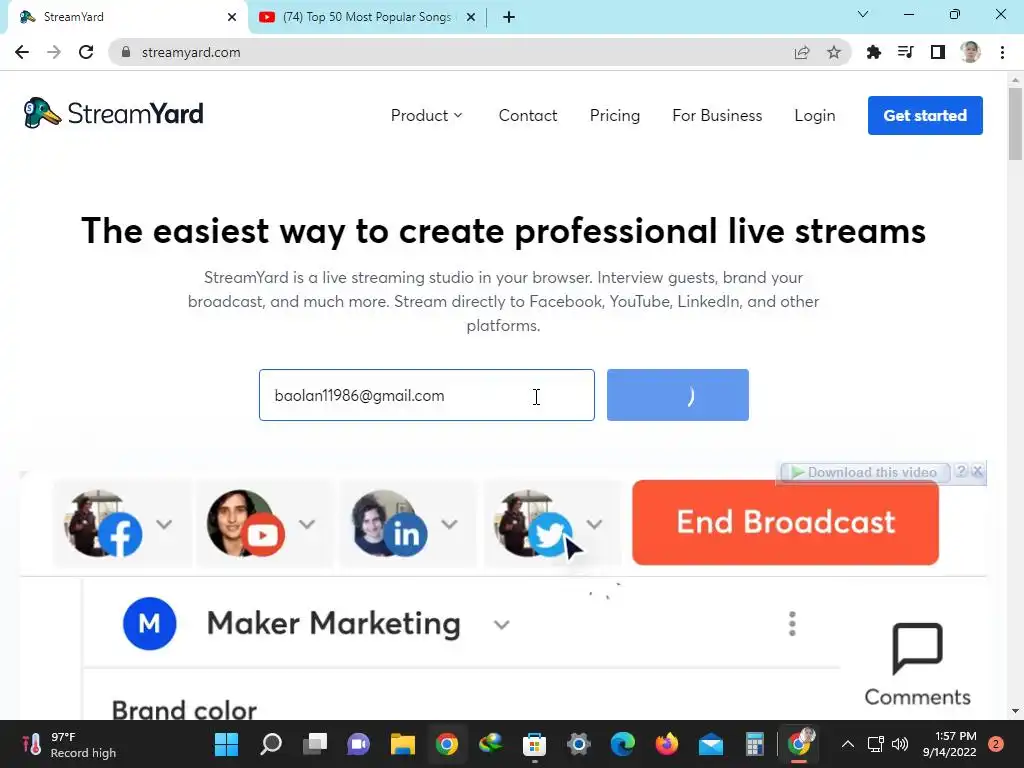Expand the LinkedIn destination chevron
Image resolution: width=1024 pixels, height=768 pixels.
(x=449, y=524)
